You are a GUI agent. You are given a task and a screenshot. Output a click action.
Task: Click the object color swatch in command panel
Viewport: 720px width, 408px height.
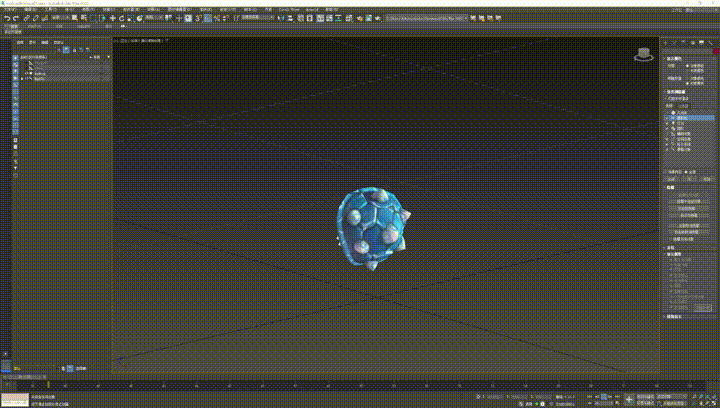(717, 51)
